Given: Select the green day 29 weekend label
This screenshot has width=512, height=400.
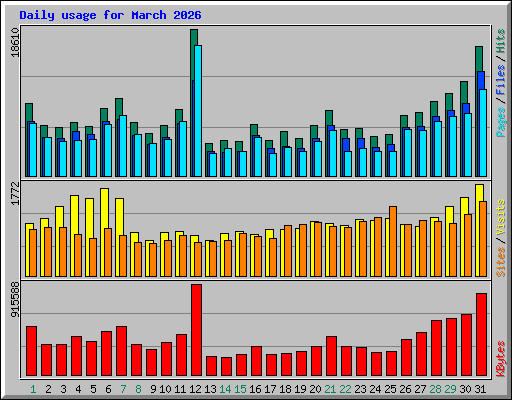Looking at the screenshot, I should coord(450,389).
